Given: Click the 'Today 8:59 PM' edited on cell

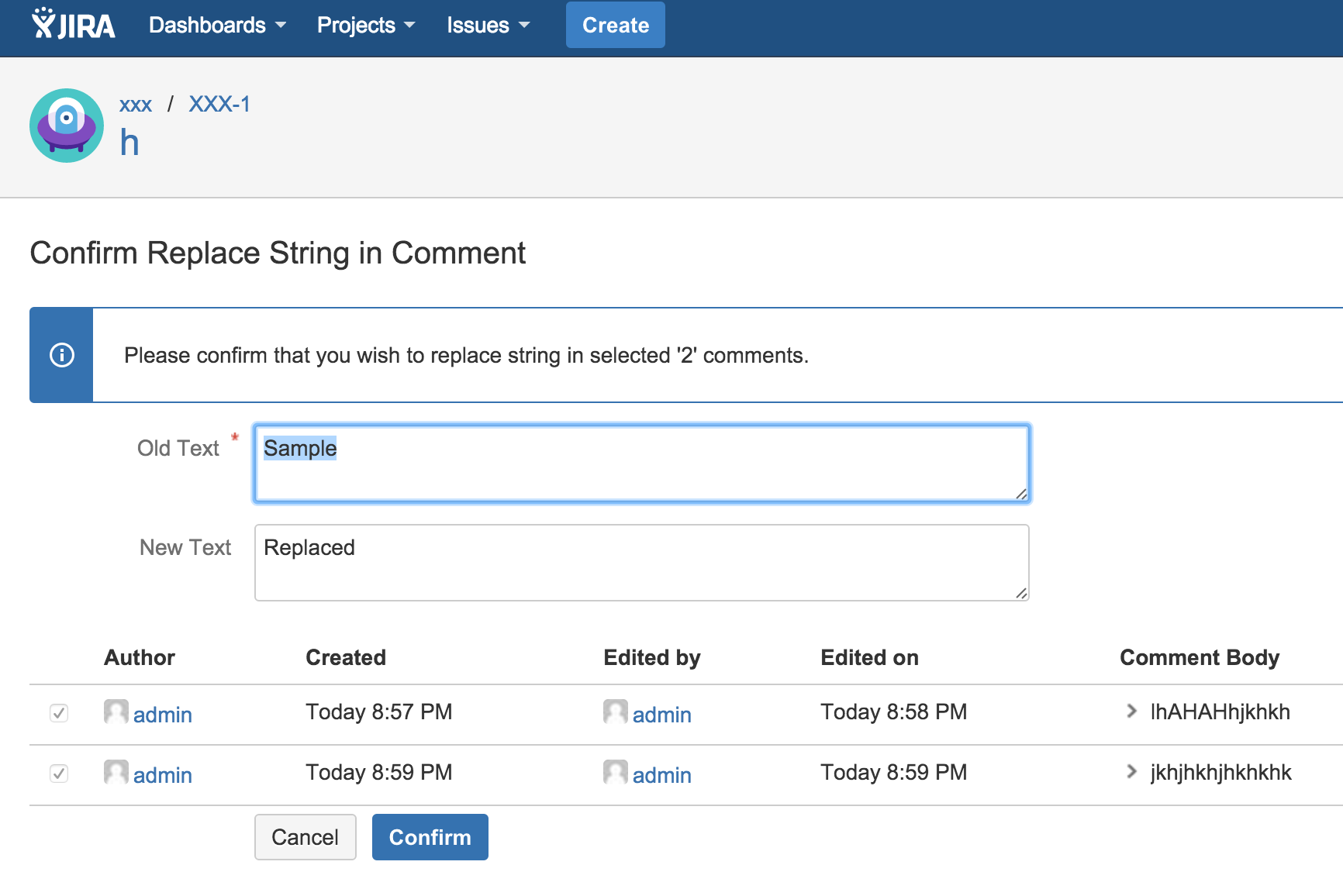Looking at the screenshot, I should click(x=894, y=772).
